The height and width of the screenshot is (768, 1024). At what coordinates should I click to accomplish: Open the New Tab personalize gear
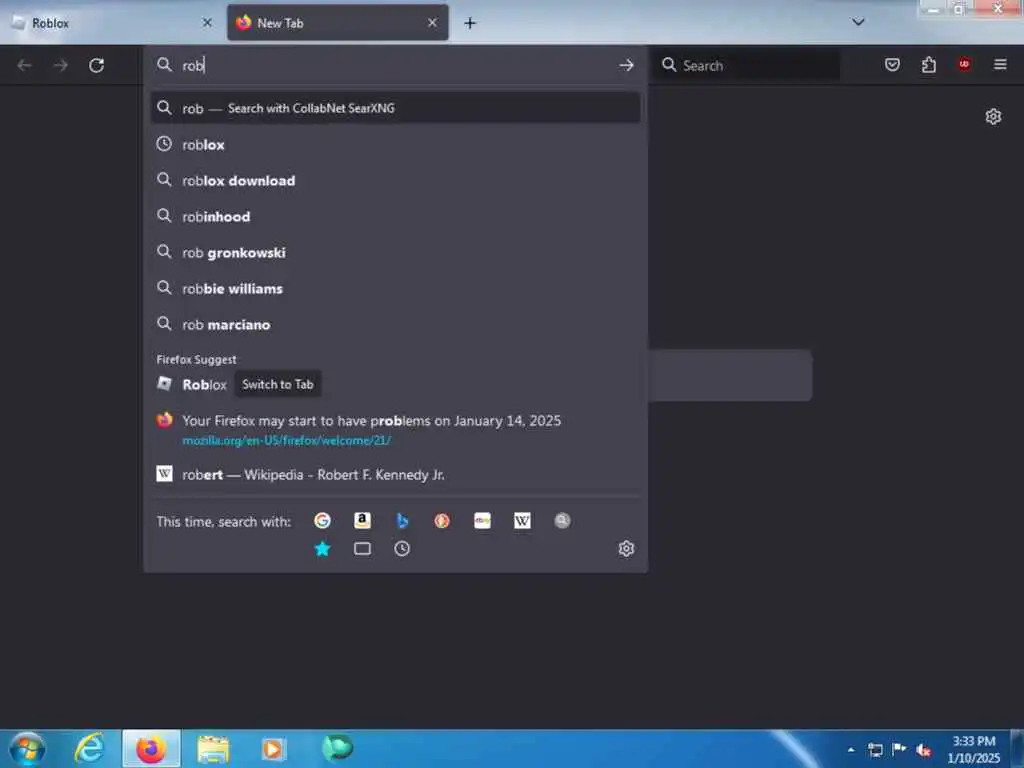point(993,116)
